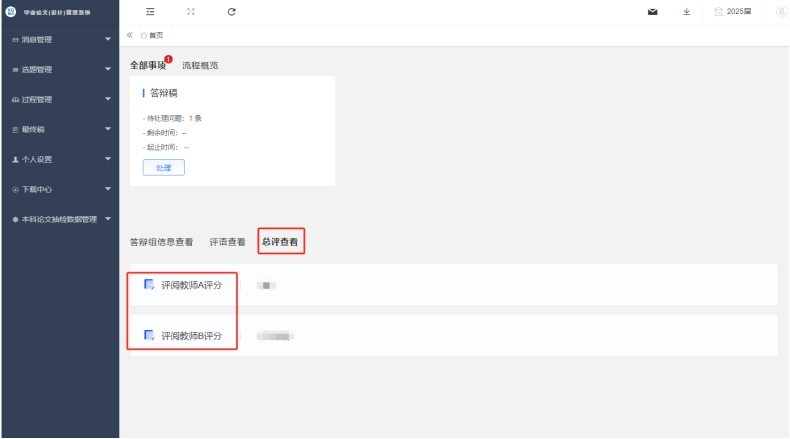Click the download icon in the top bar

point(686,12)
